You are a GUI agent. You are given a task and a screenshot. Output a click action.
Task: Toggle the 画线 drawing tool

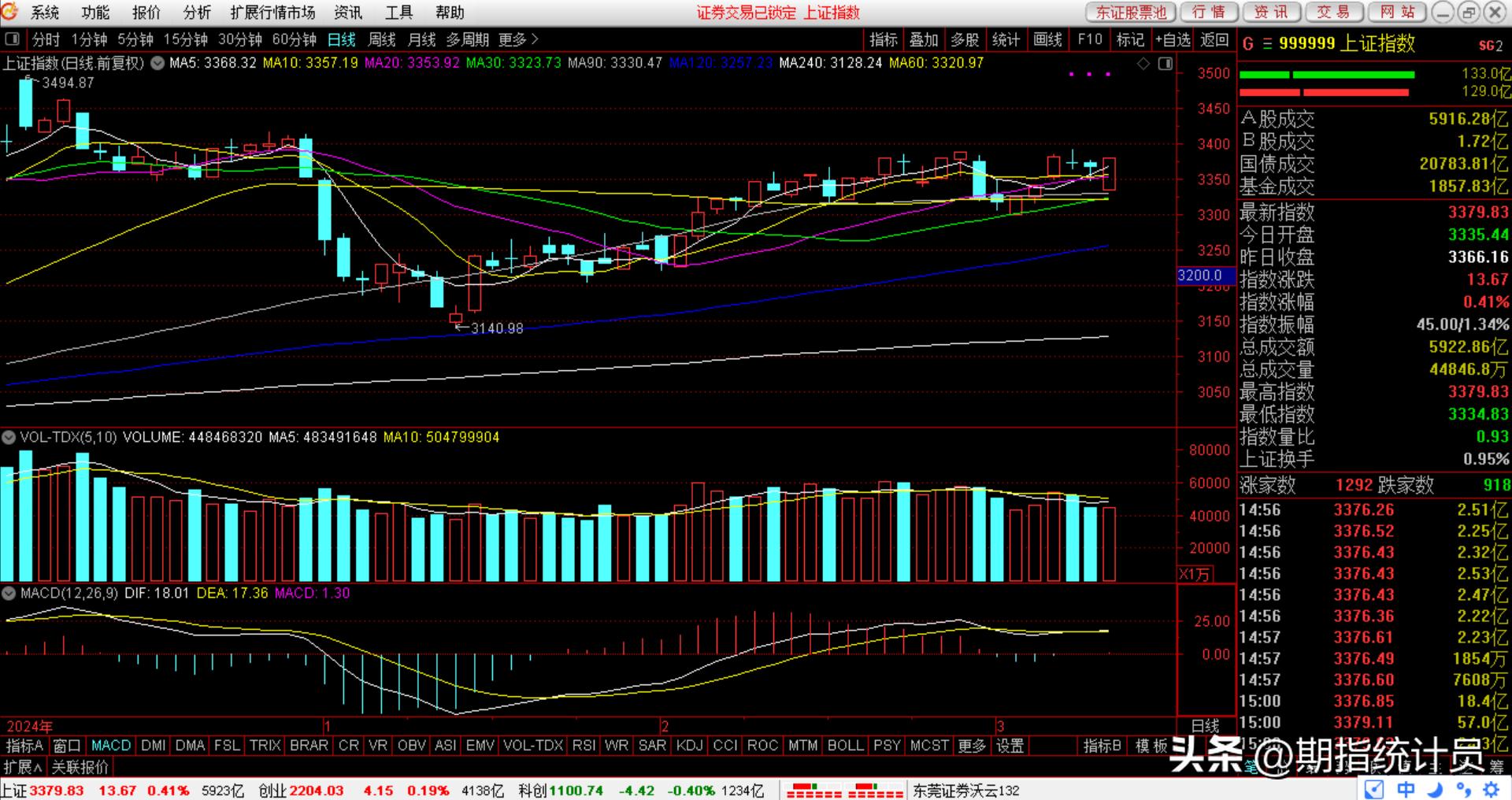1047,39
